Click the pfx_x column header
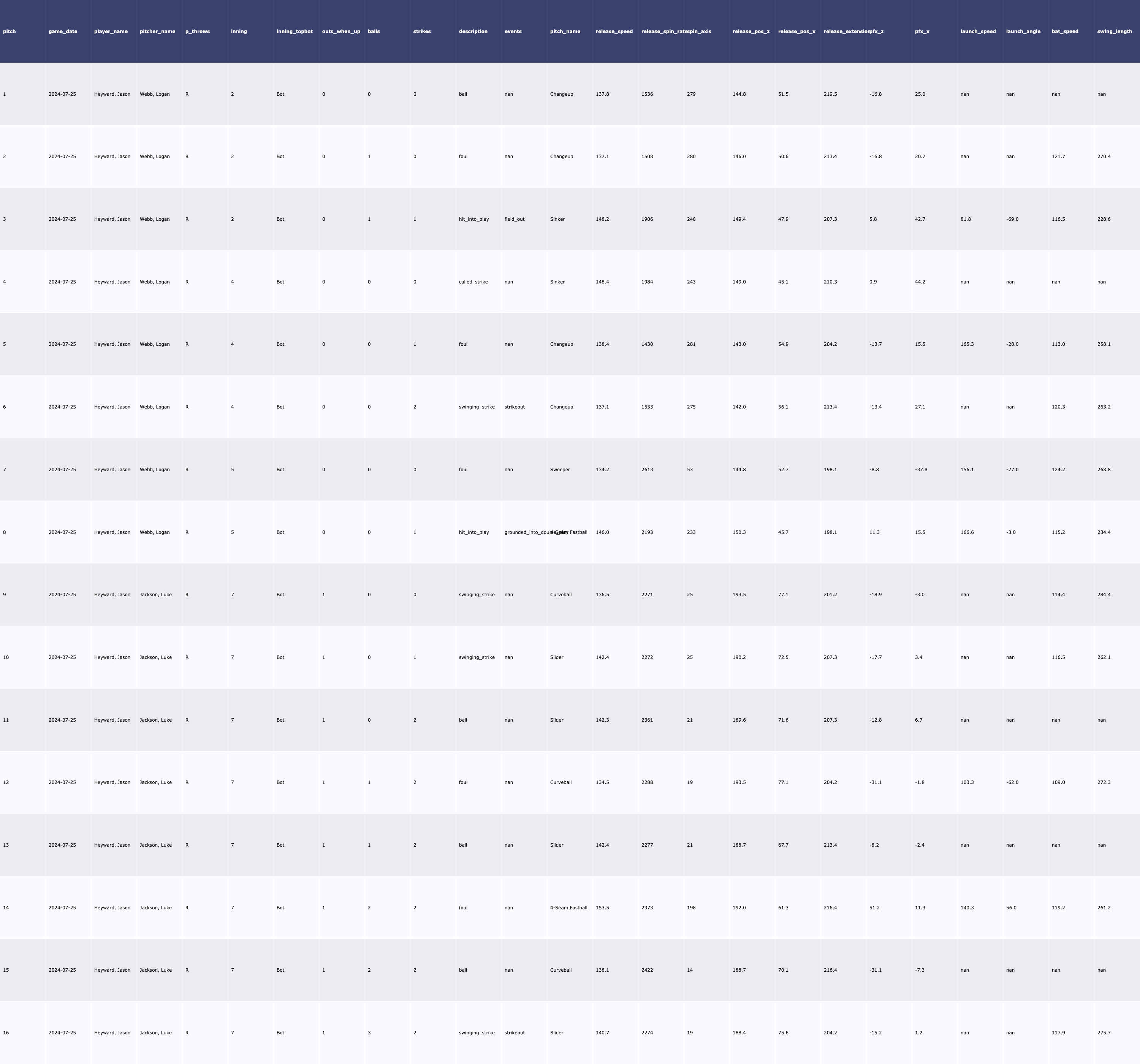This screenshot has width=1140, height=1064. 922,32
